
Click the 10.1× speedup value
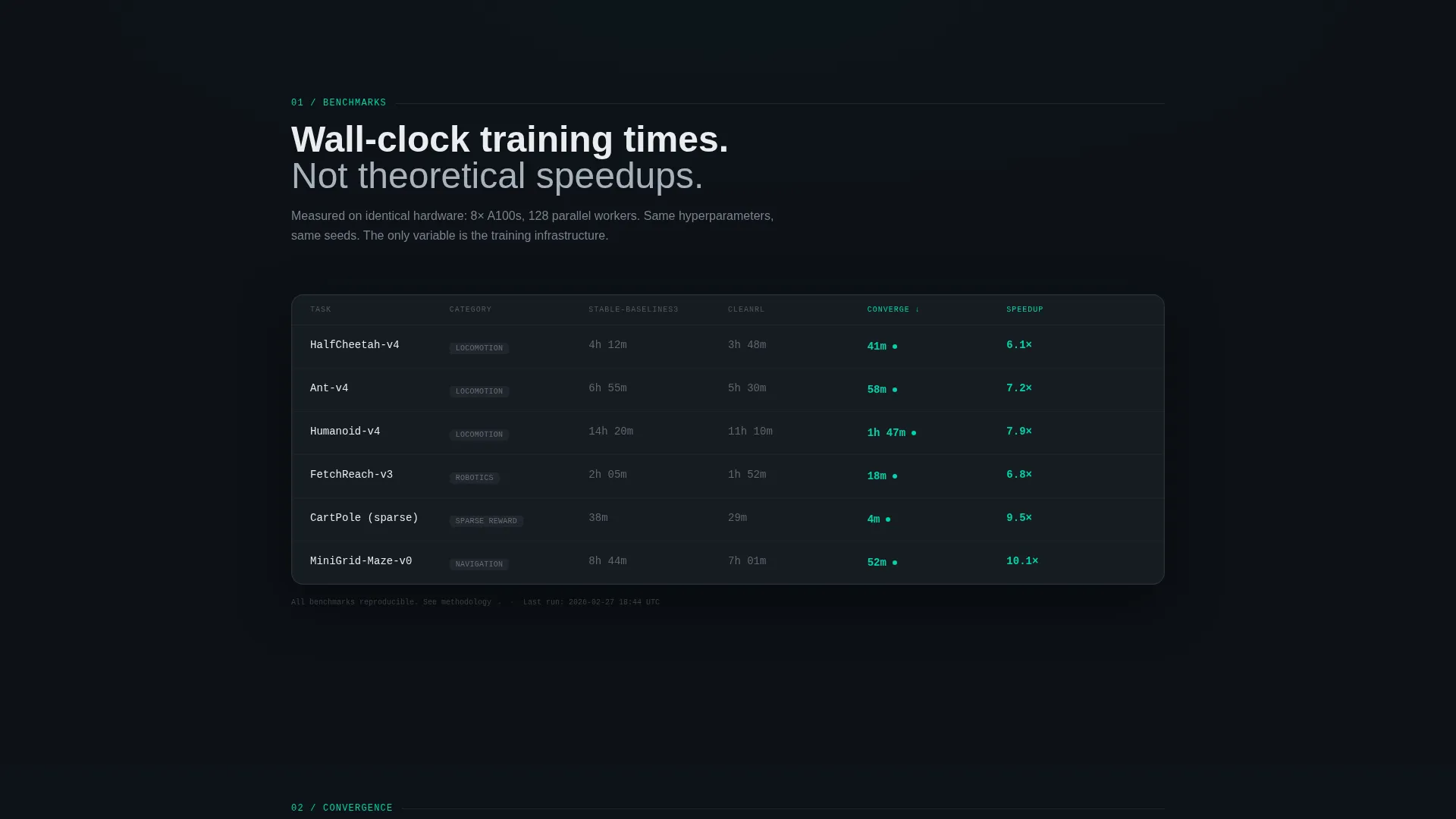pos(1022,561)
